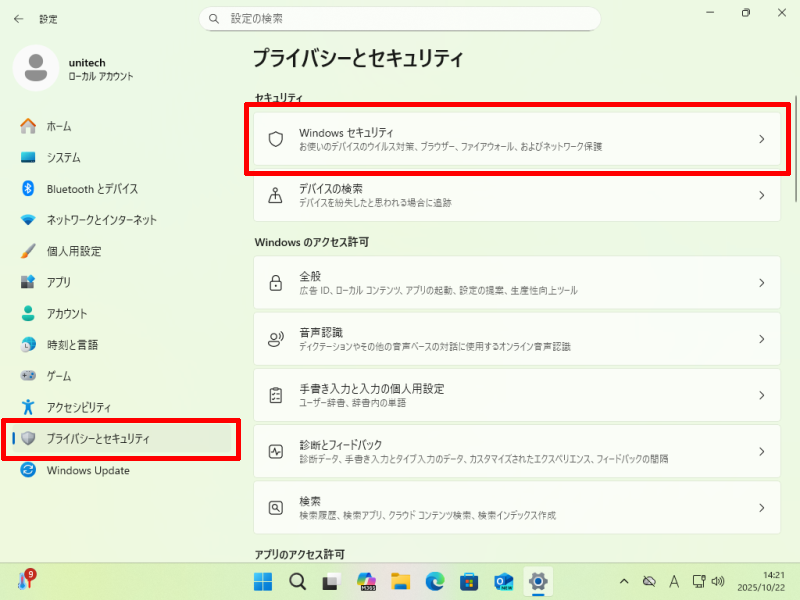Open the デバイスの検索 settings row
The image size is (800, 600).
[x=515, y=195]
